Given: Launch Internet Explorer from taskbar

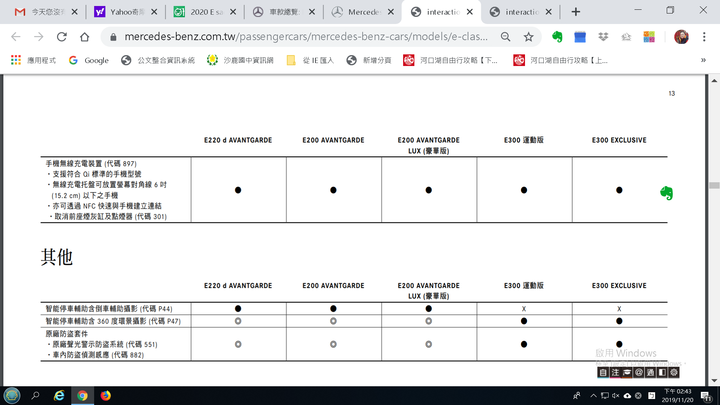Looking at the screenshot, I should (x=59, y=395).
